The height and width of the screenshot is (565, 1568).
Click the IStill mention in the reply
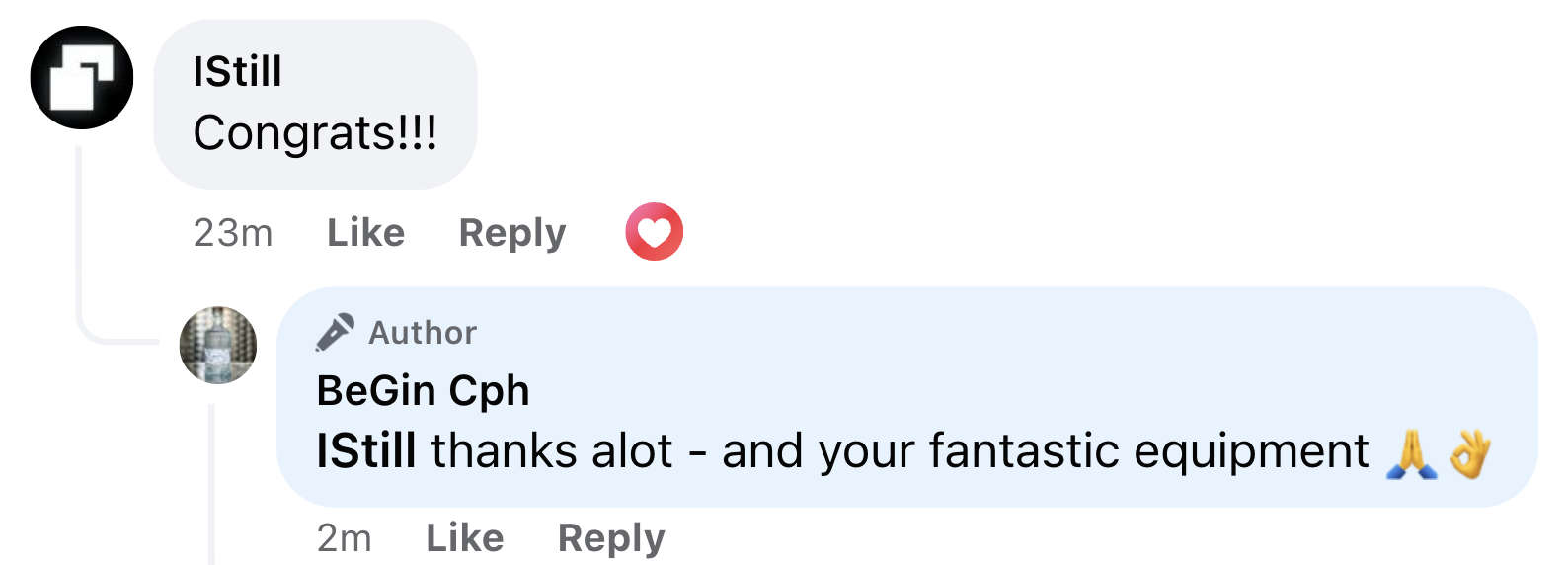point(365,451)
